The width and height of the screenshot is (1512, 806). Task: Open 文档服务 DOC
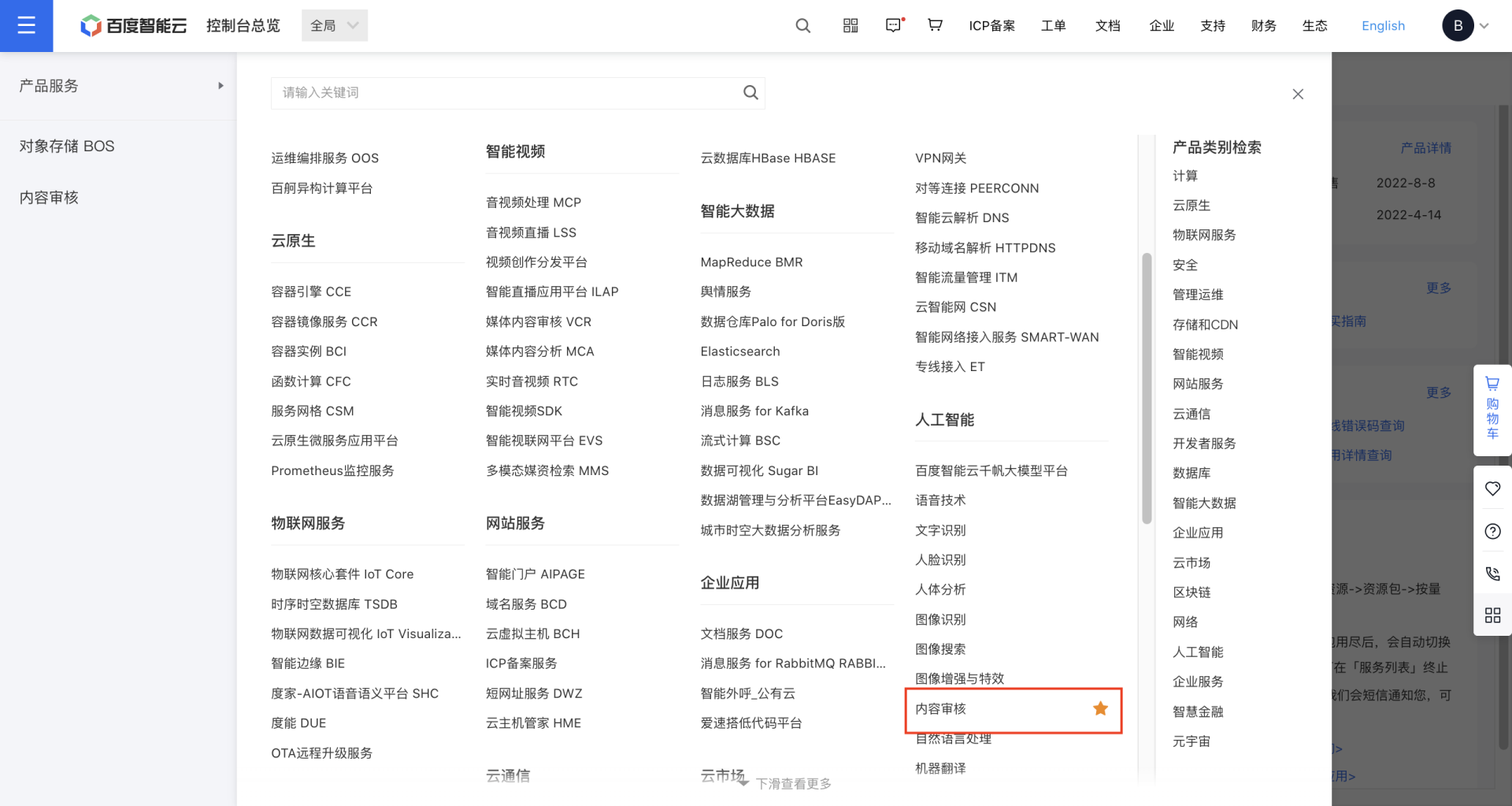[x=741, y=633]
